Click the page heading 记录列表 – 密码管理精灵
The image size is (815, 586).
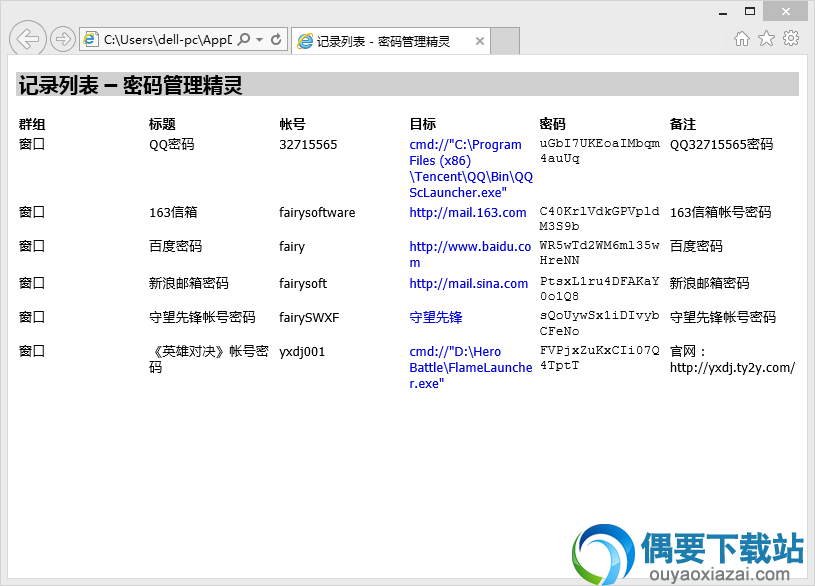pos(130,85)
